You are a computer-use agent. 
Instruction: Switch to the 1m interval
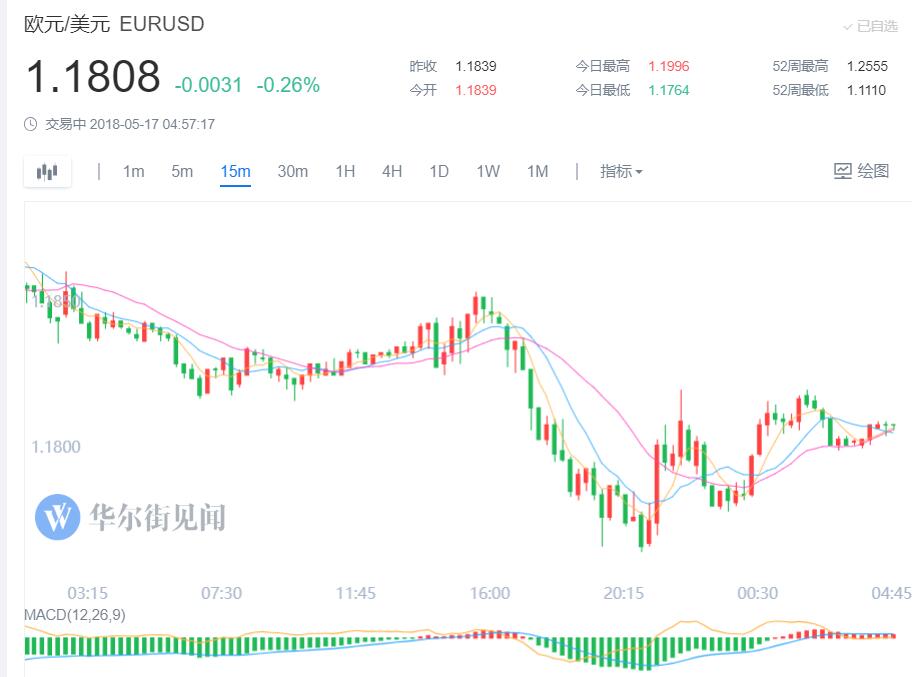134,171
